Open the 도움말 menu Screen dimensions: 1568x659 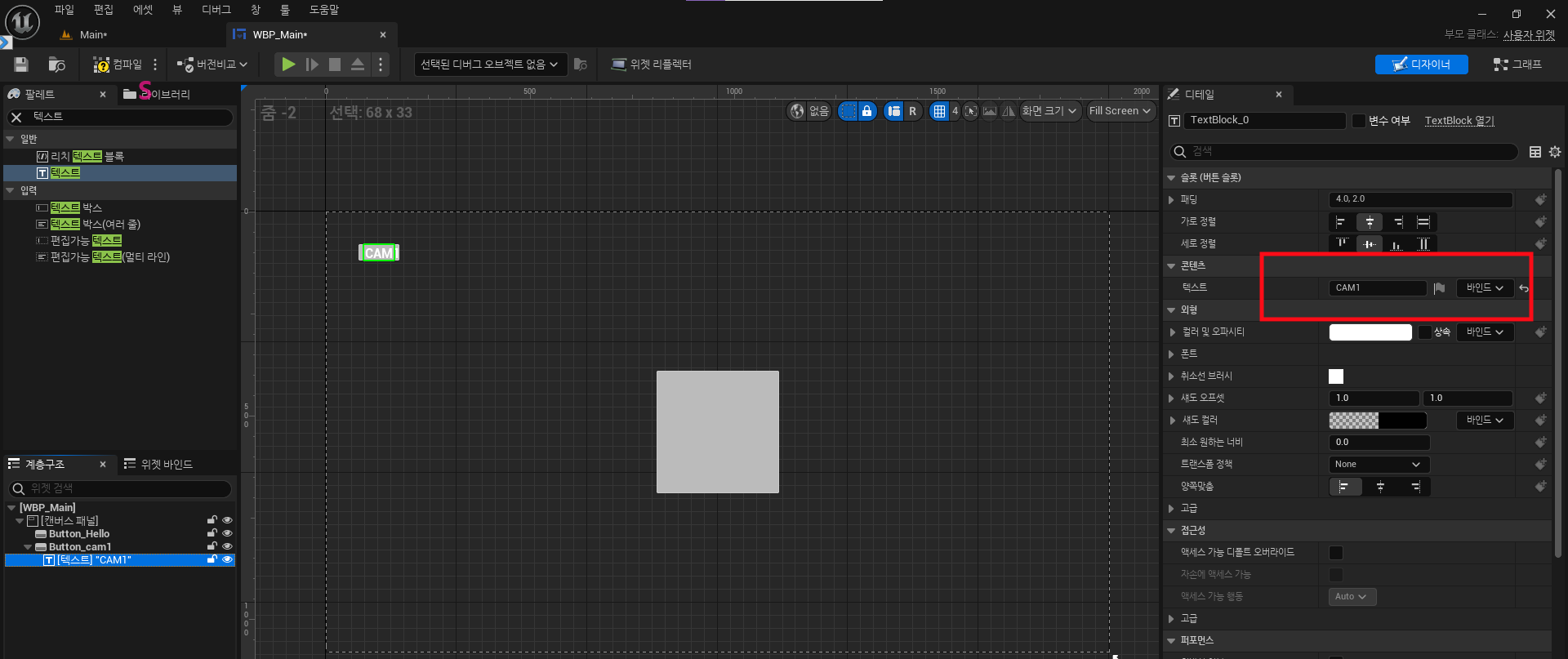pos(324,10)
